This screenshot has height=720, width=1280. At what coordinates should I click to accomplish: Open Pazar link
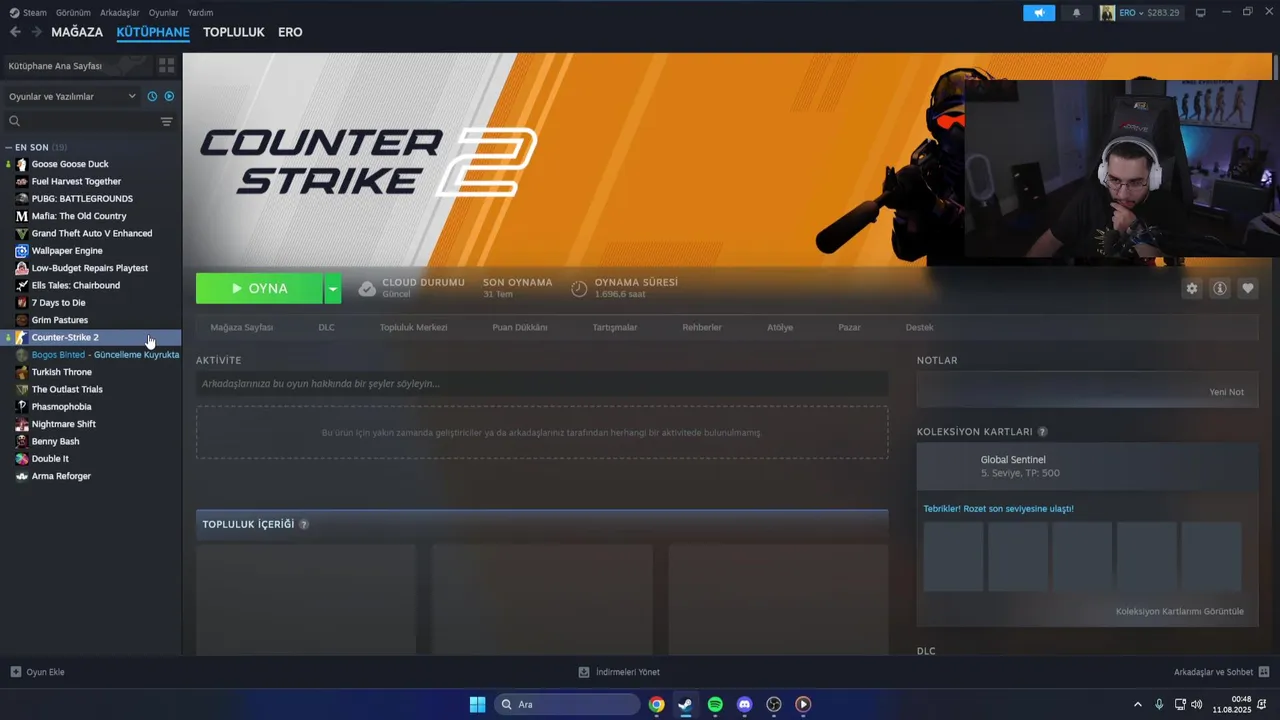849,327
